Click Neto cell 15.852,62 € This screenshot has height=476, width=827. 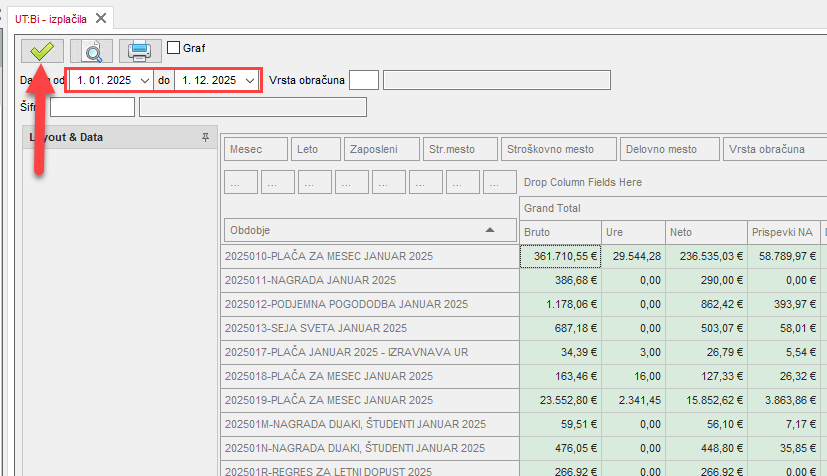click(706, 400)
